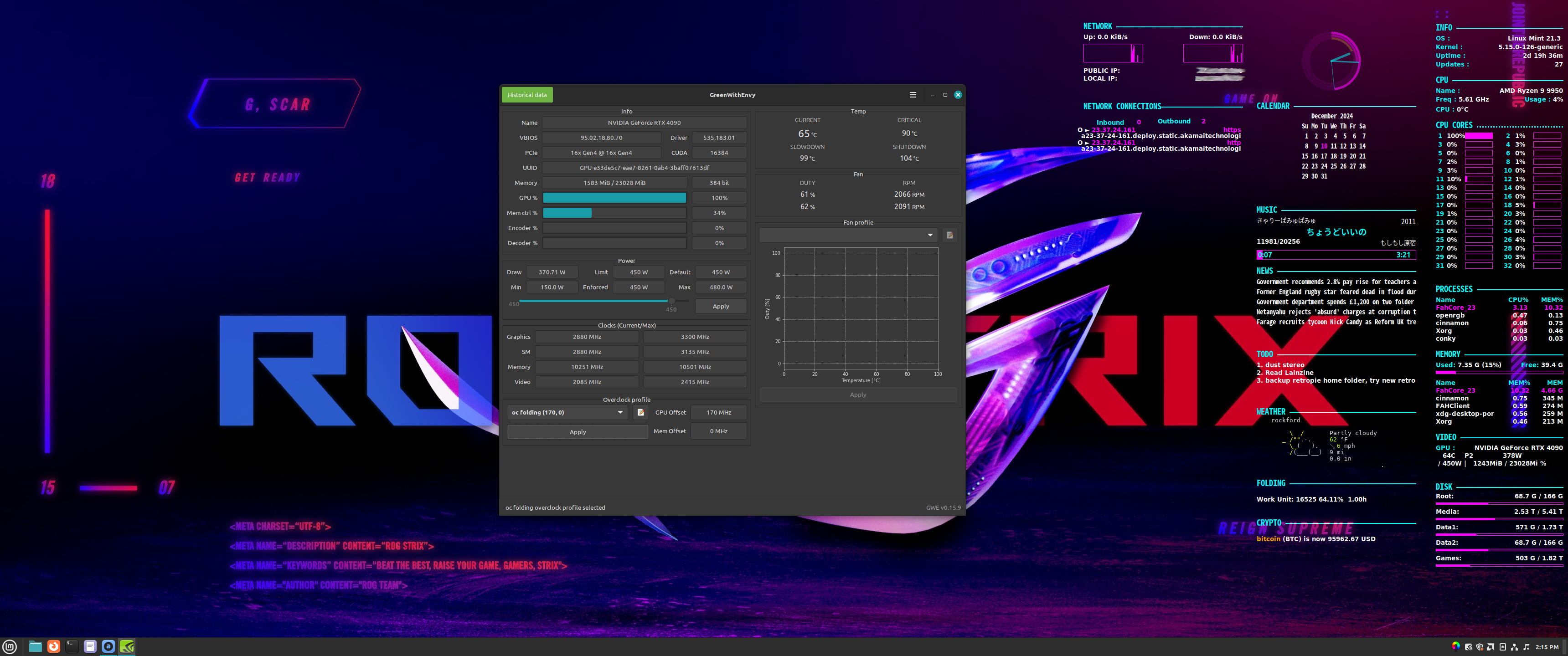Image resolution: width=1568 pixels, height=656 pixels.
Task: Click the Historical data button
Action: [527, 95]
